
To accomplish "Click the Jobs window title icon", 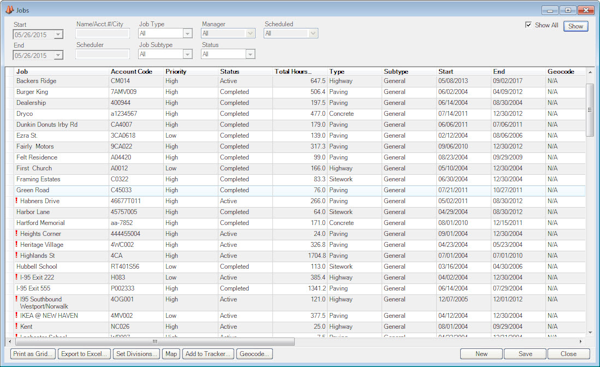I will [x=9, y=10].
